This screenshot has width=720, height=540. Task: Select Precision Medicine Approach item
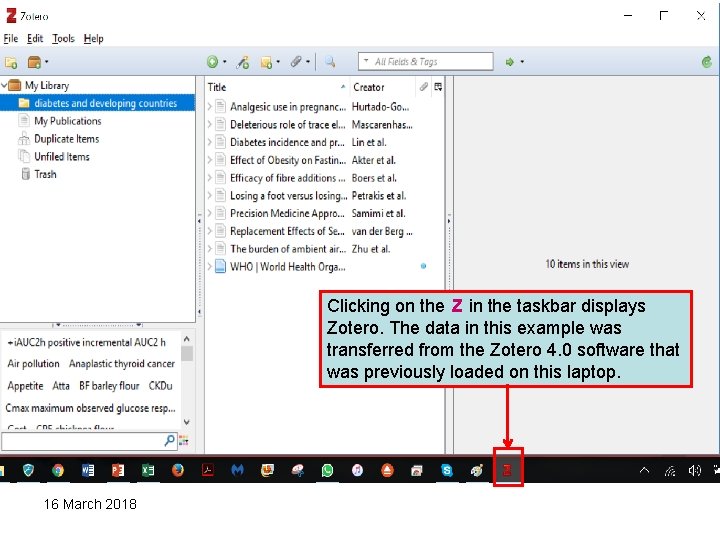point(325,214)
